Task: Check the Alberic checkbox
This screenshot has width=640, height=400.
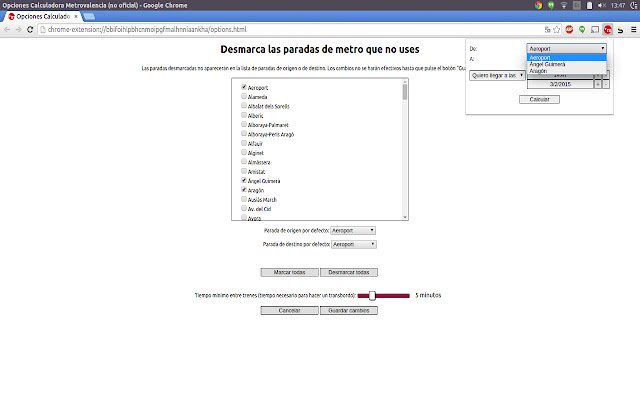Action: click(x=244, y=115)
